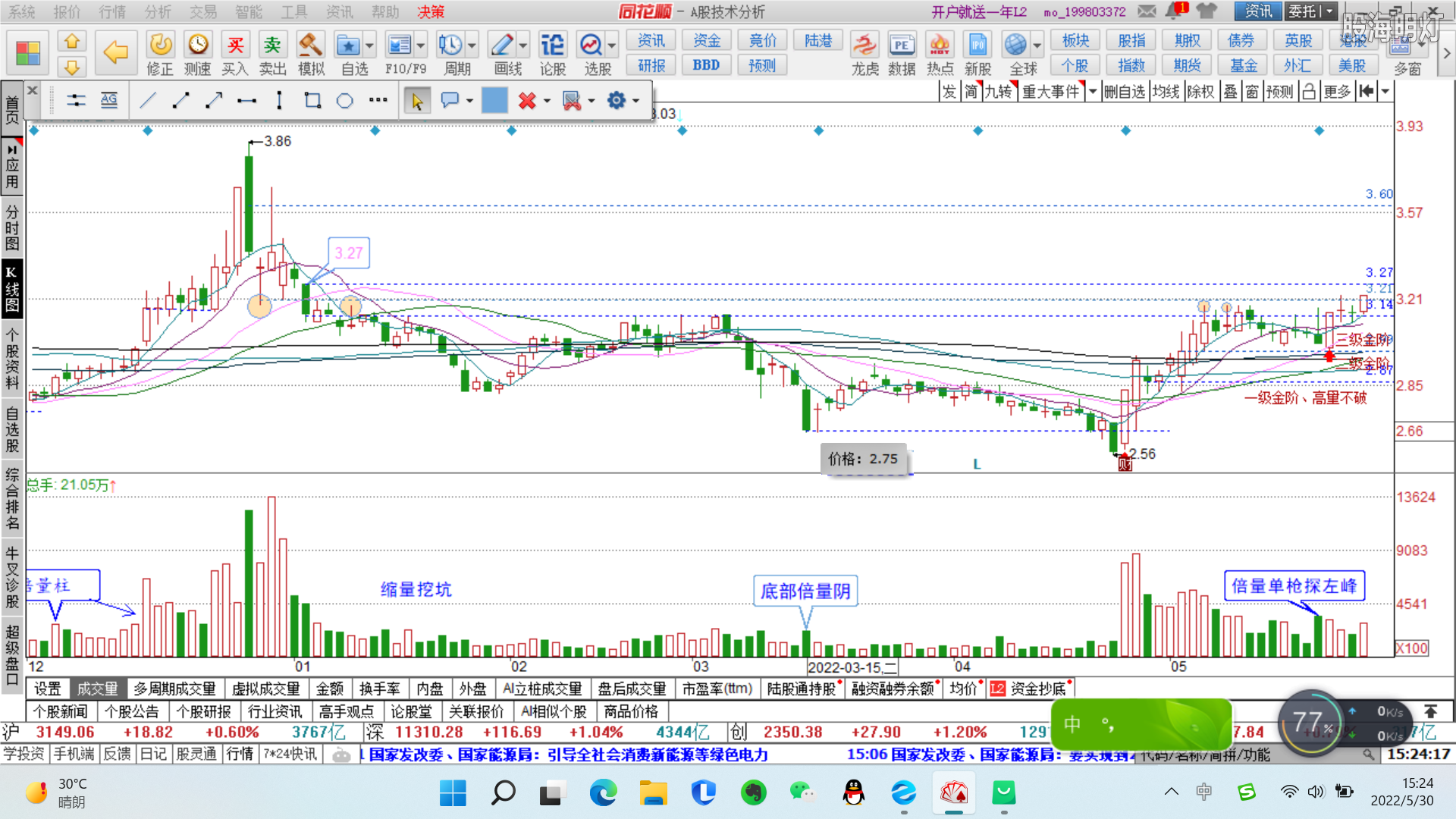
Task: Click the F10/F9 info icon
Action: tap(399, 45)
